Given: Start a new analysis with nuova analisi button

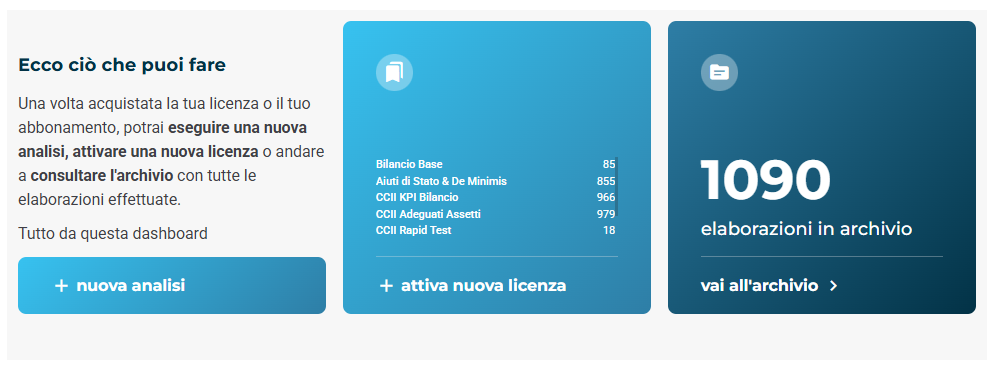Looking at the screenshot, I should click(x=171, y=286).
